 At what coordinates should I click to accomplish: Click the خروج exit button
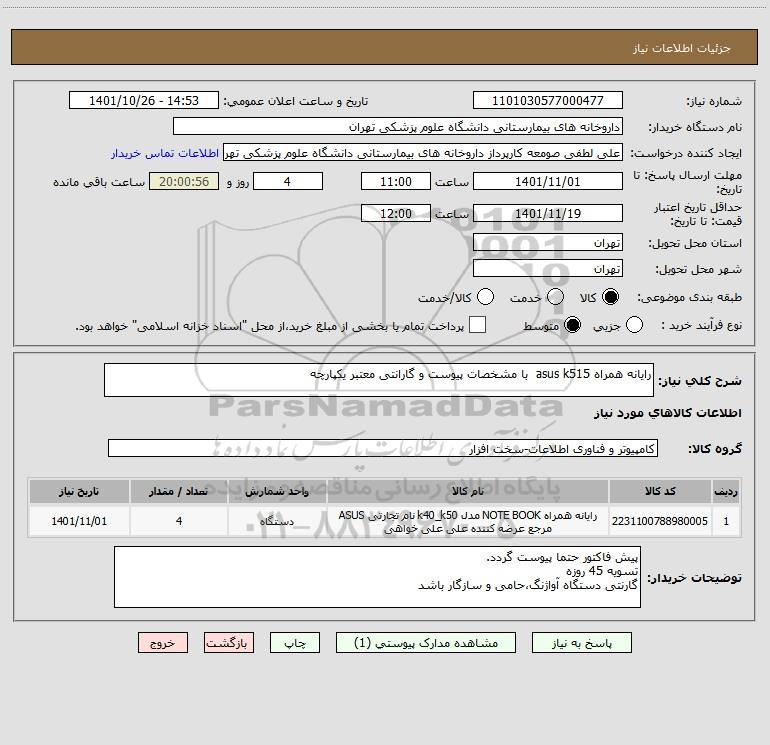pyautogui.click(x=163, y=643)
